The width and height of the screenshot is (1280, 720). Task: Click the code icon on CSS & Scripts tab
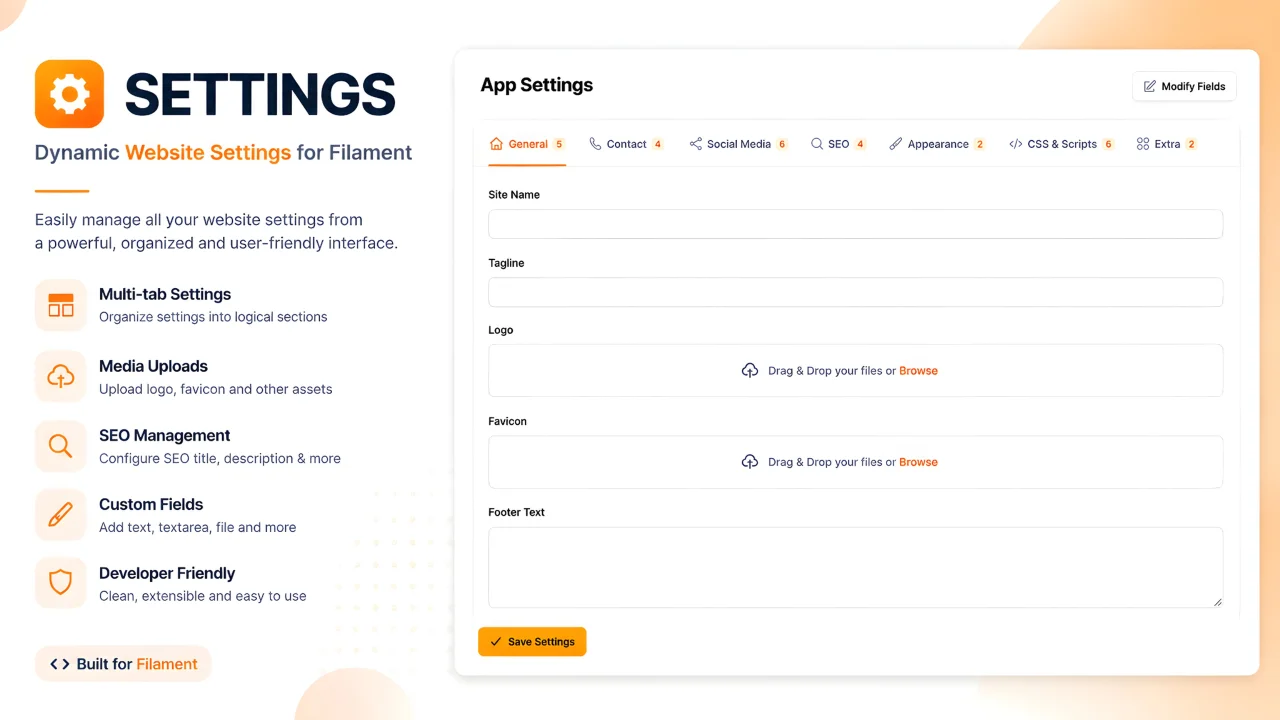tap(1016, 144)
